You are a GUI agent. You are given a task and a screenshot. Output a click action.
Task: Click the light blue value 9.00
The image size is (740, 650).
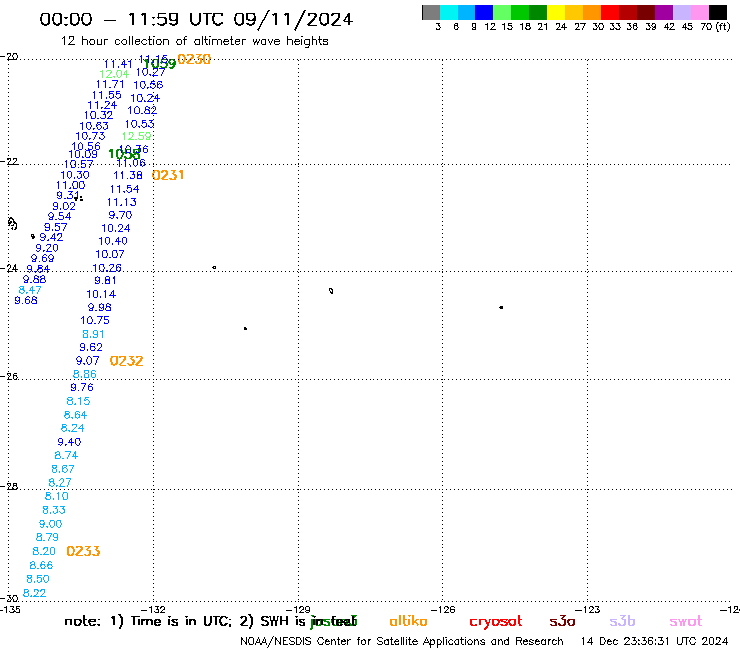pos(50,524)
